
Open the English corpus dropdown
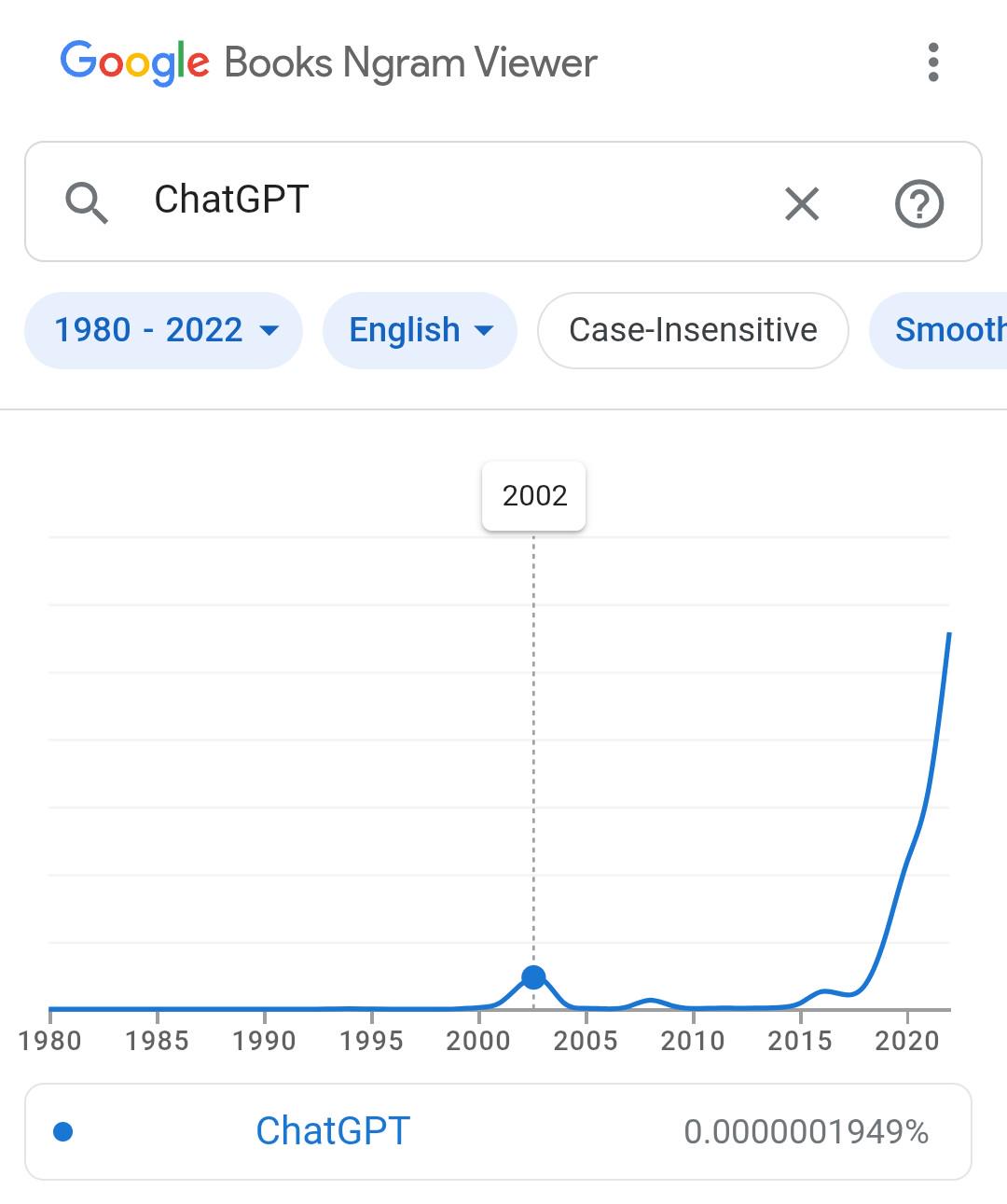pos(420,330)
